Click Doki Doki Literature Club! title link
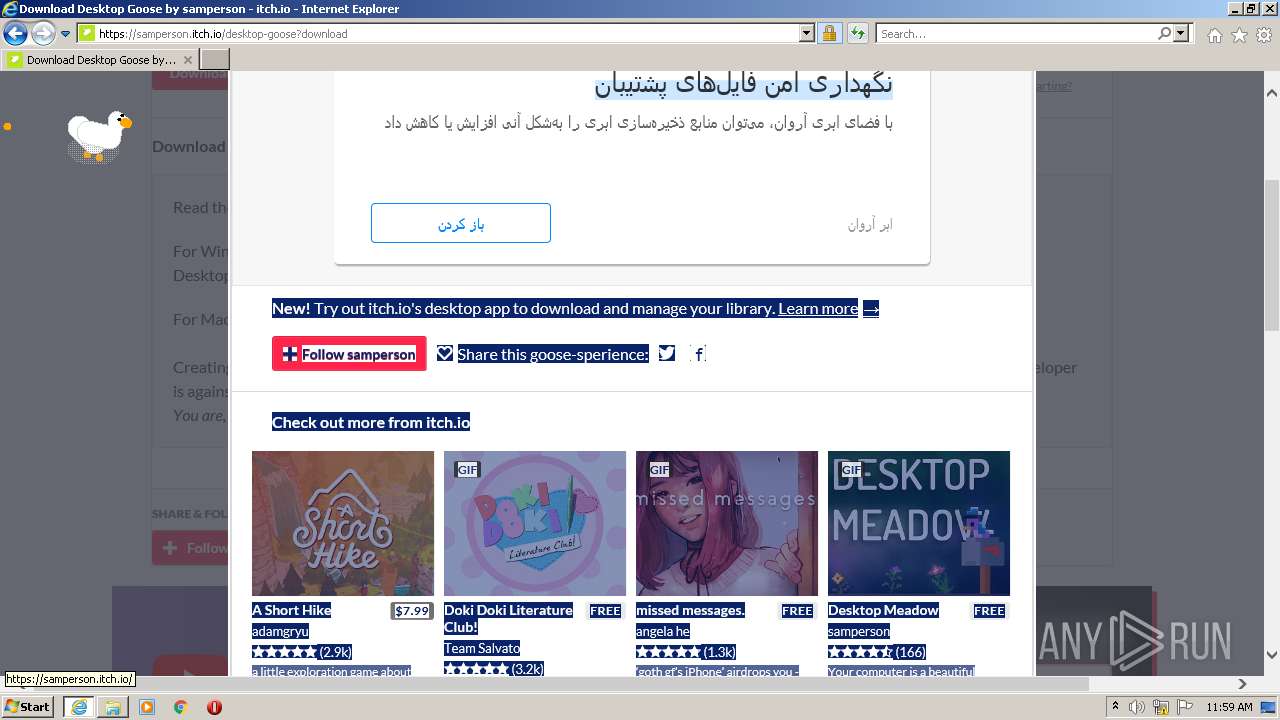 508,618
